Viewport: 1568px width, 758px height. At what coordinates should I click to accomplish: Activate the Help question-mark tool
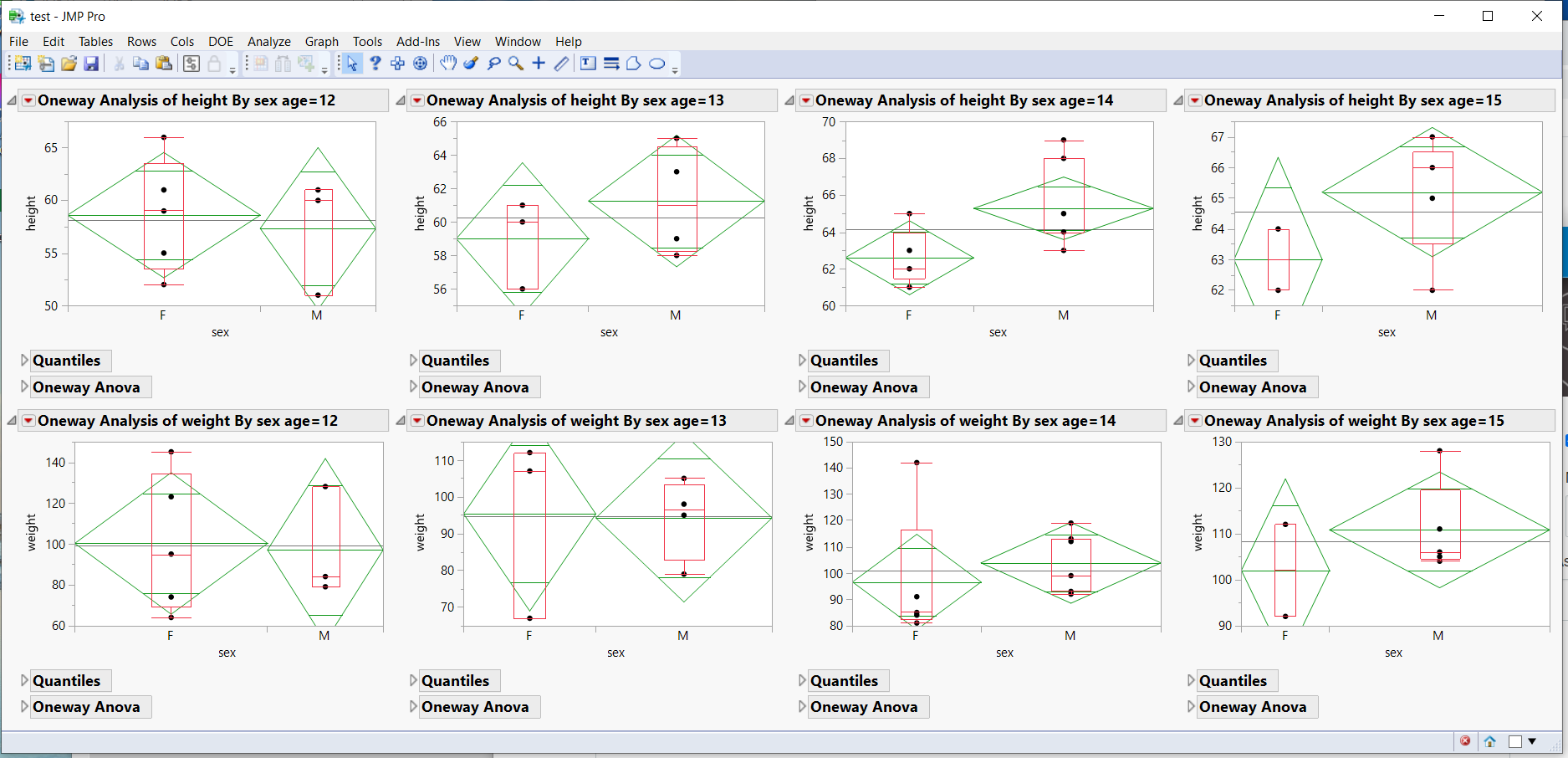pyautogui.click(x=375, y=63)
